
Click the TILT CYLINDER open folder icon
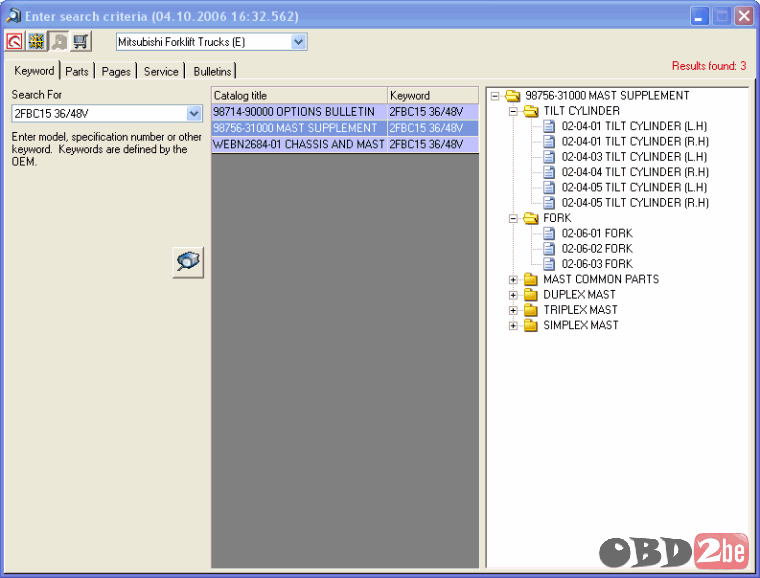(x=531, y=111)
